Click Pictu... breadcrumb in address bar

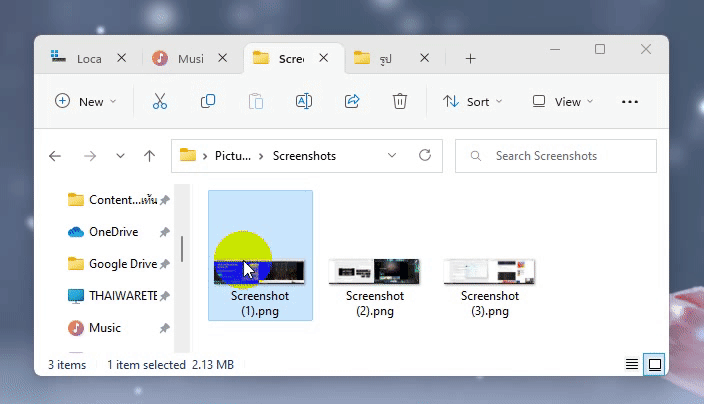coord(233,156)
